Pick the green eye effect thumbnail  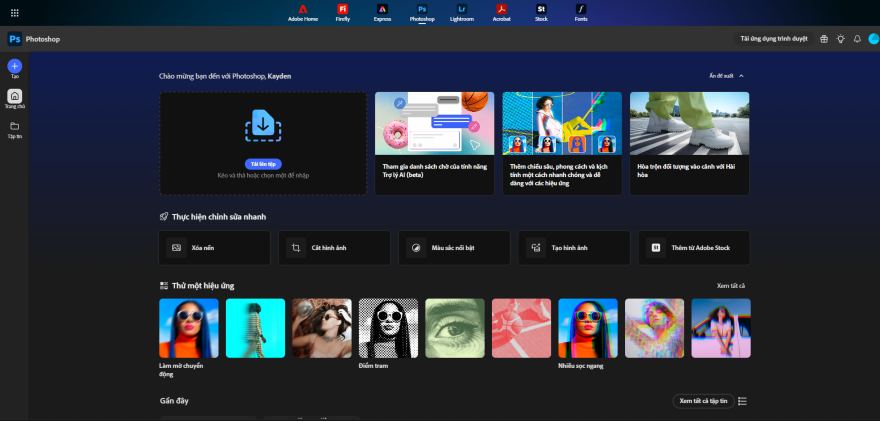coord(455,328)
